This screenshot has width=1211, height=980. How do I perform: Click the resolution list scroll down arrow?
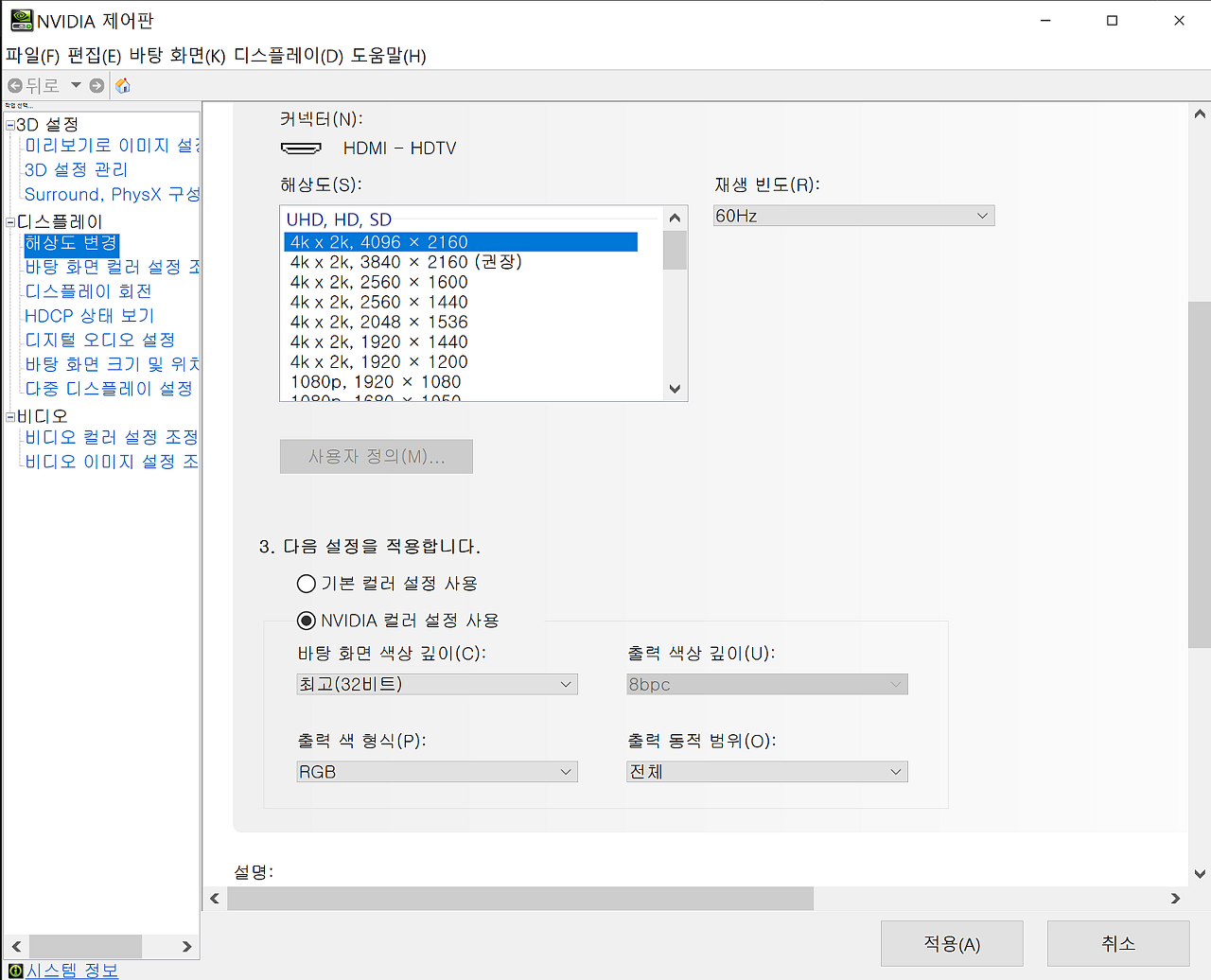click(x=675, y=389)
